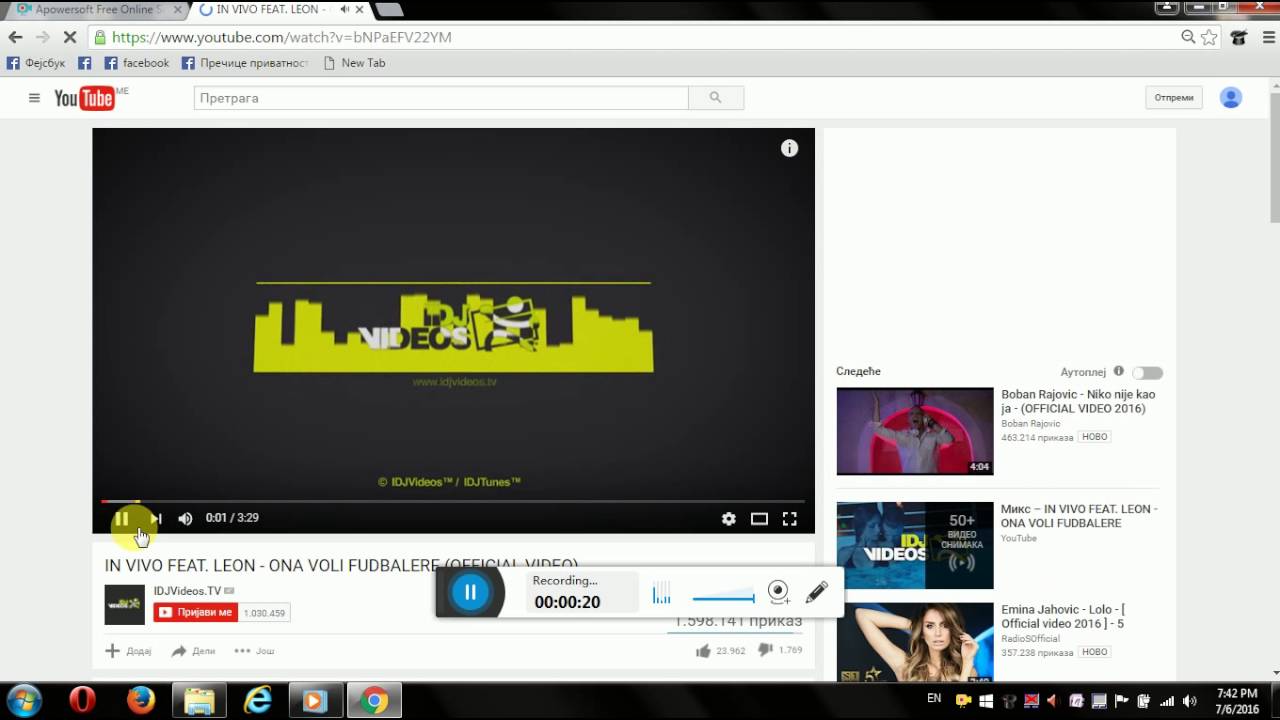Toggle the Аутоплеј switch
The height and width of the screenshot is (720, 1280).
click(1148, 373)
